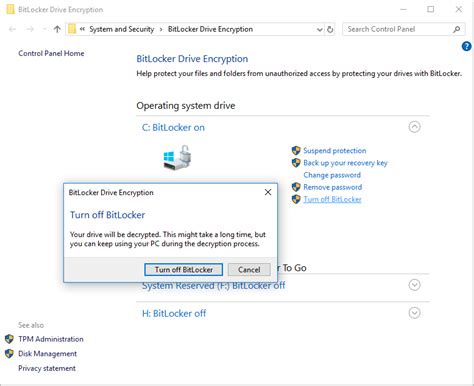Click the BitLocker Drive Encryption page title
Viewport: 474px width, 386px height.
click(192, 59)
